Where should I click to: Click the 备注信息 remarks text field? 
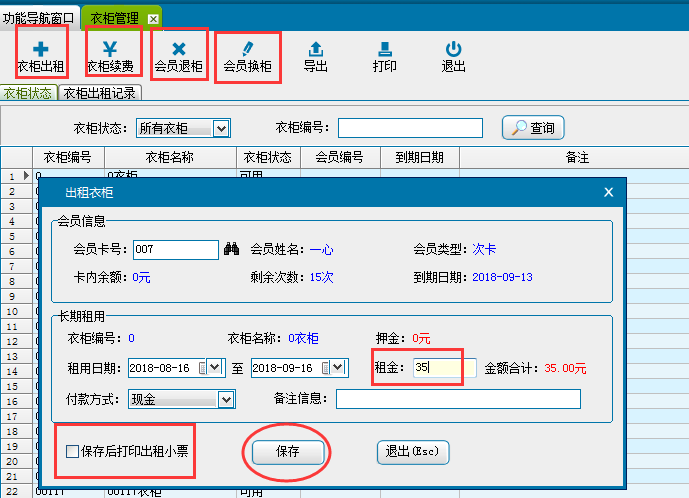(458, 400)
